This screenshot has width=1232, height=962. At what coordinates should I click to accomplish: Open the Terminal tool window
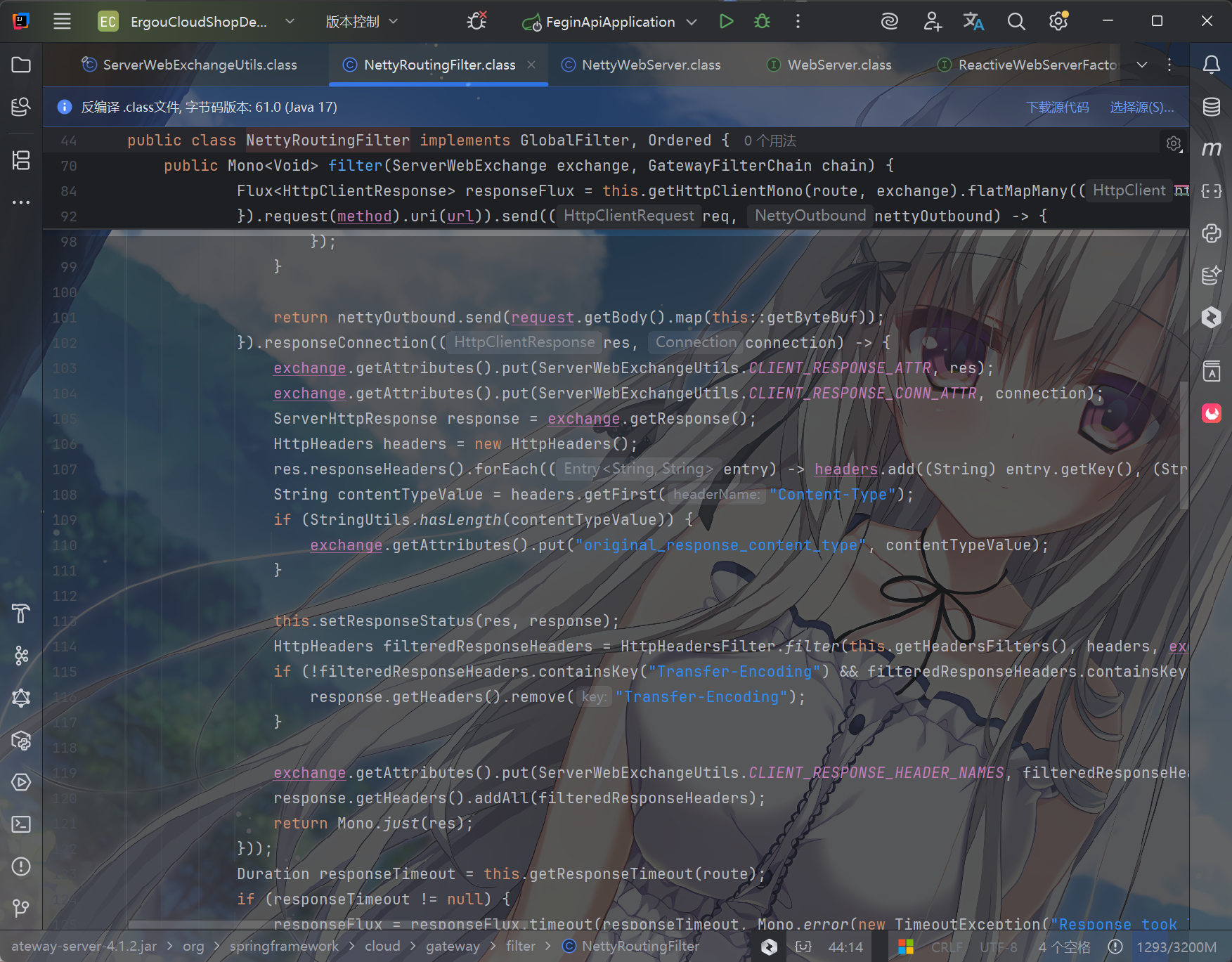[21, 824]
